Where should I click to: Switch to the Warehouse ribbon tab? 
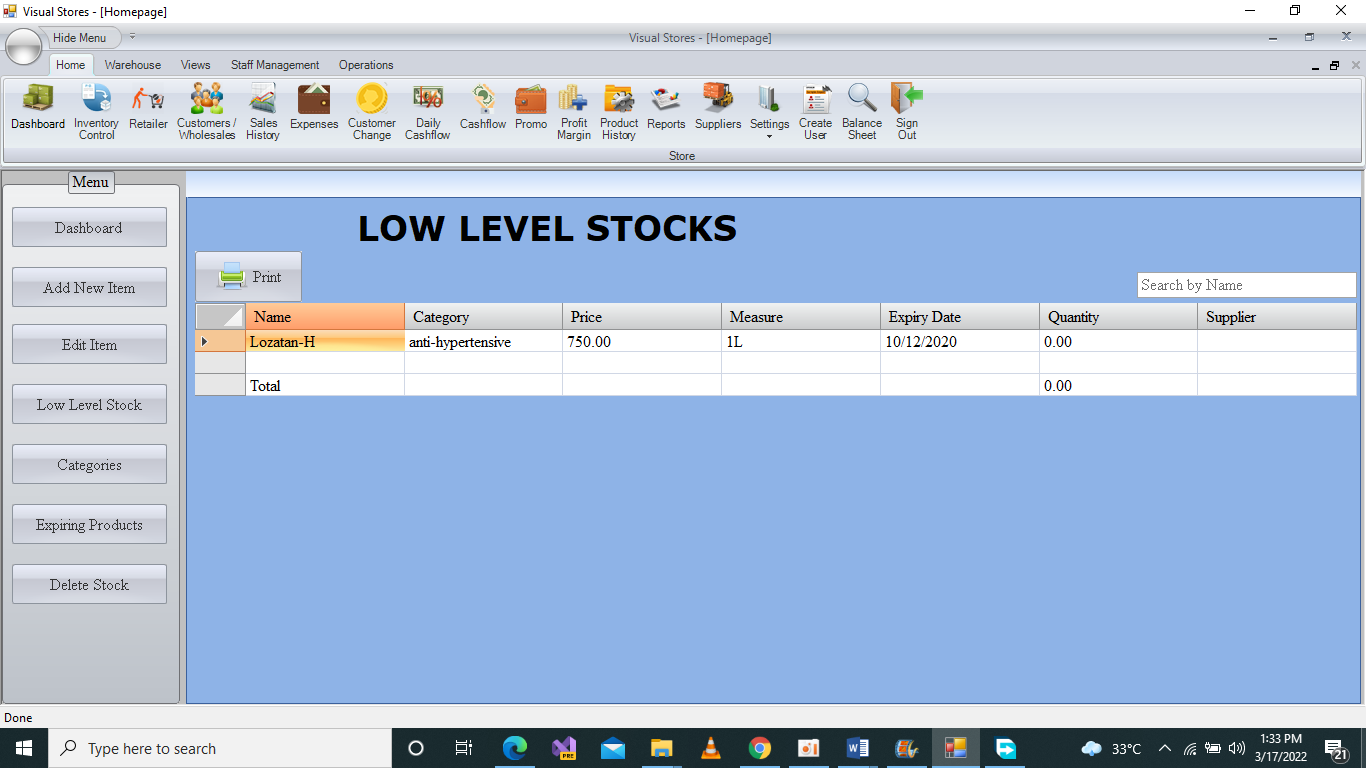(x=133, y=65)
